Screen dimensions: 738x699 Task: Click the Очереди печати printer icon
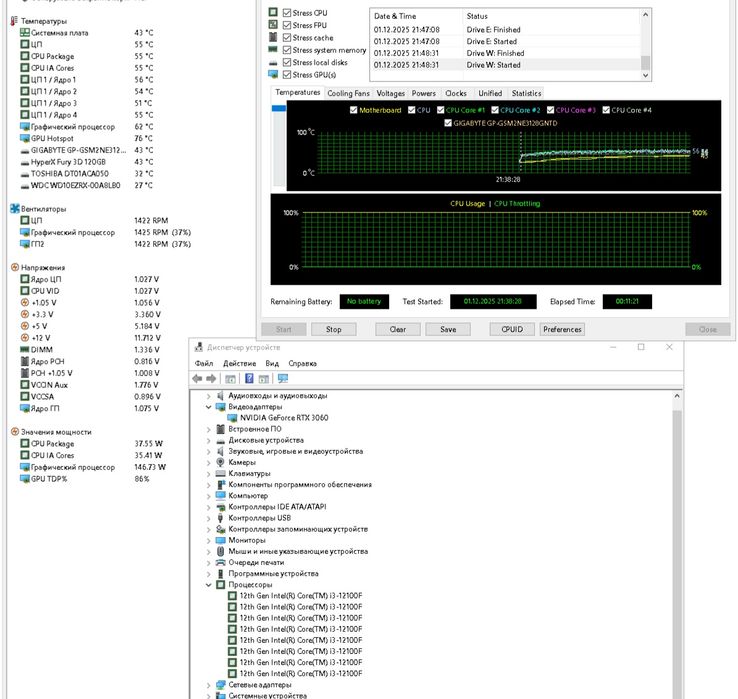[220, 562]
